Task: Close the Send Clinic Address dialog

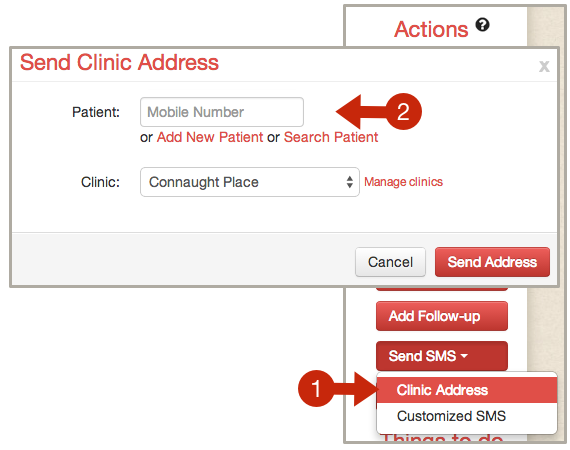Action: pyautogui.click(x=544, y=67)
